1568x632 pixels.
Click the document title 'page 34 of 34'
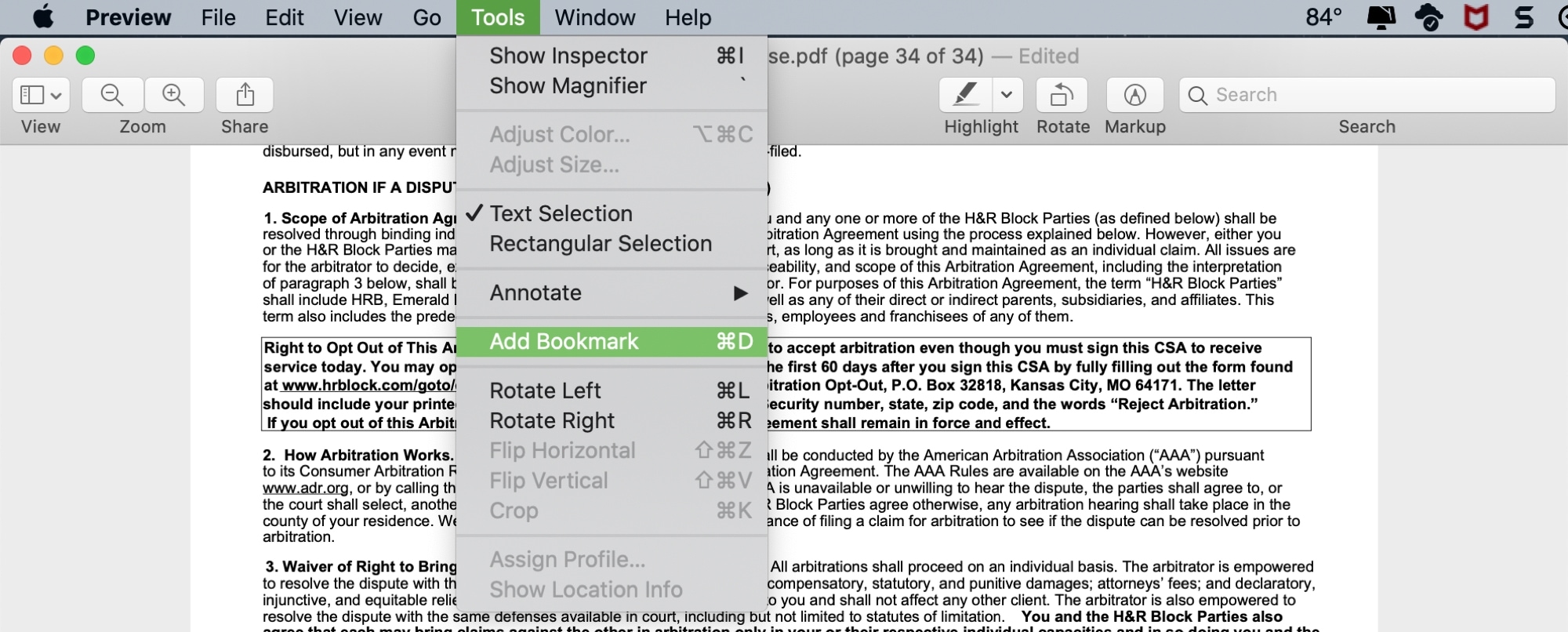909,56
